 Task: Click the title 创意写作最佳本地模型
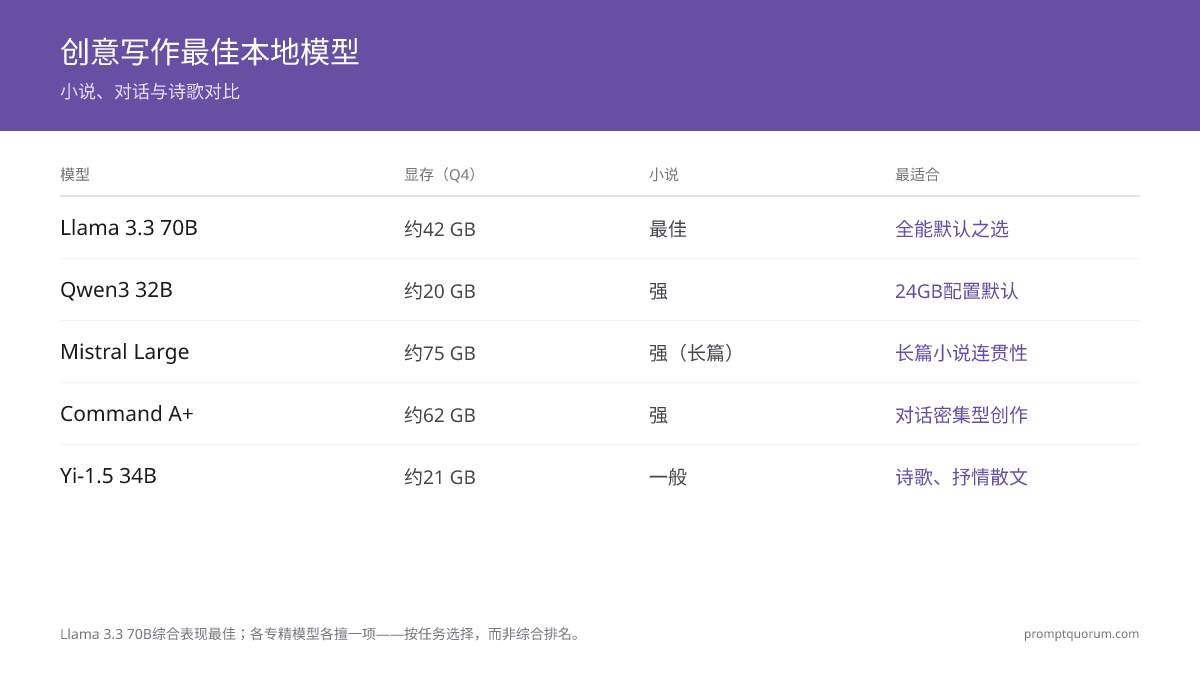[x=210, y=52]
